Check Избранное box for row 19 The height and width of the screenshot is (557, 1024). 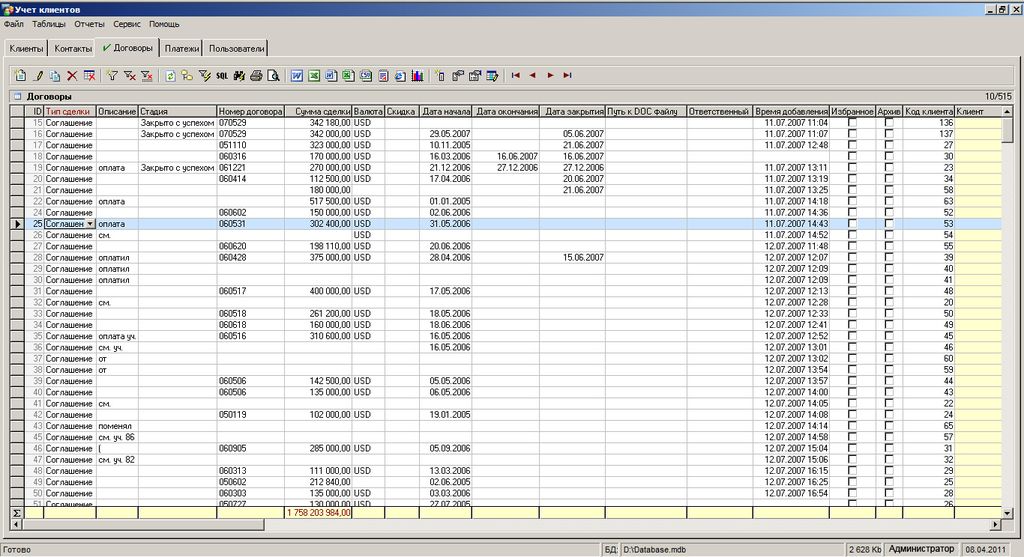tap(852, 168)
